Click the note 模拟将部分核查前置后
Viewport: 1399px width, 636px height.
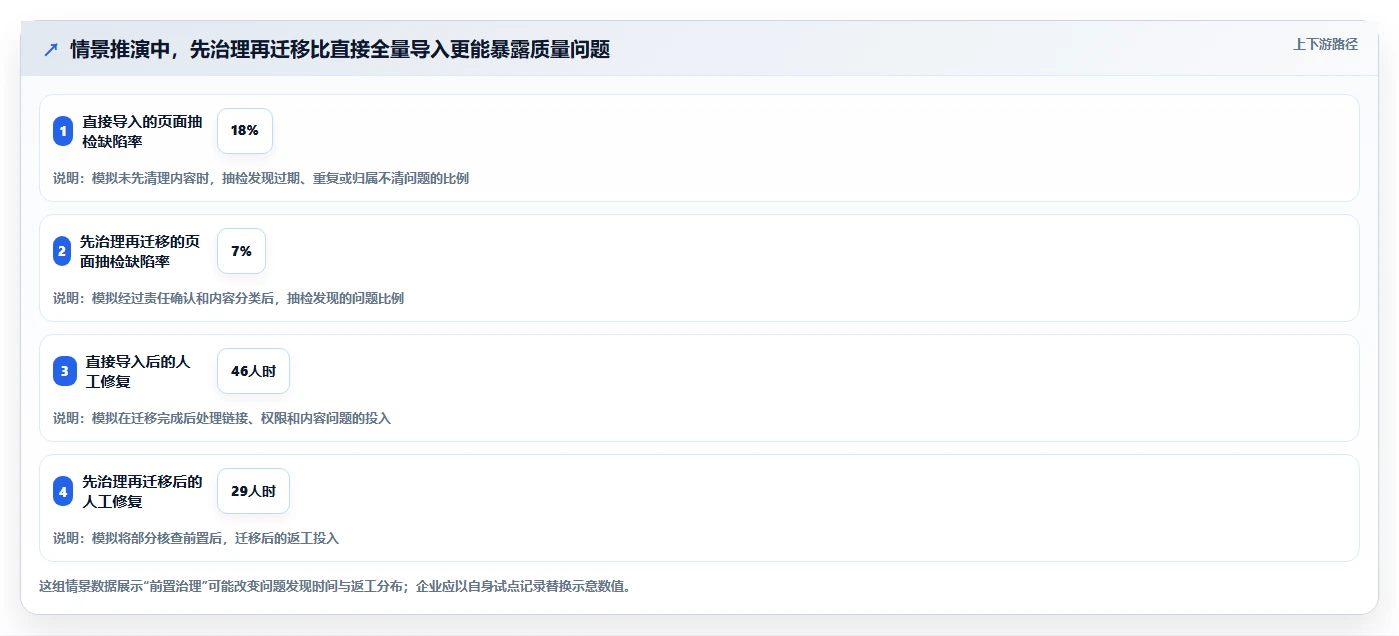(196, 539)
